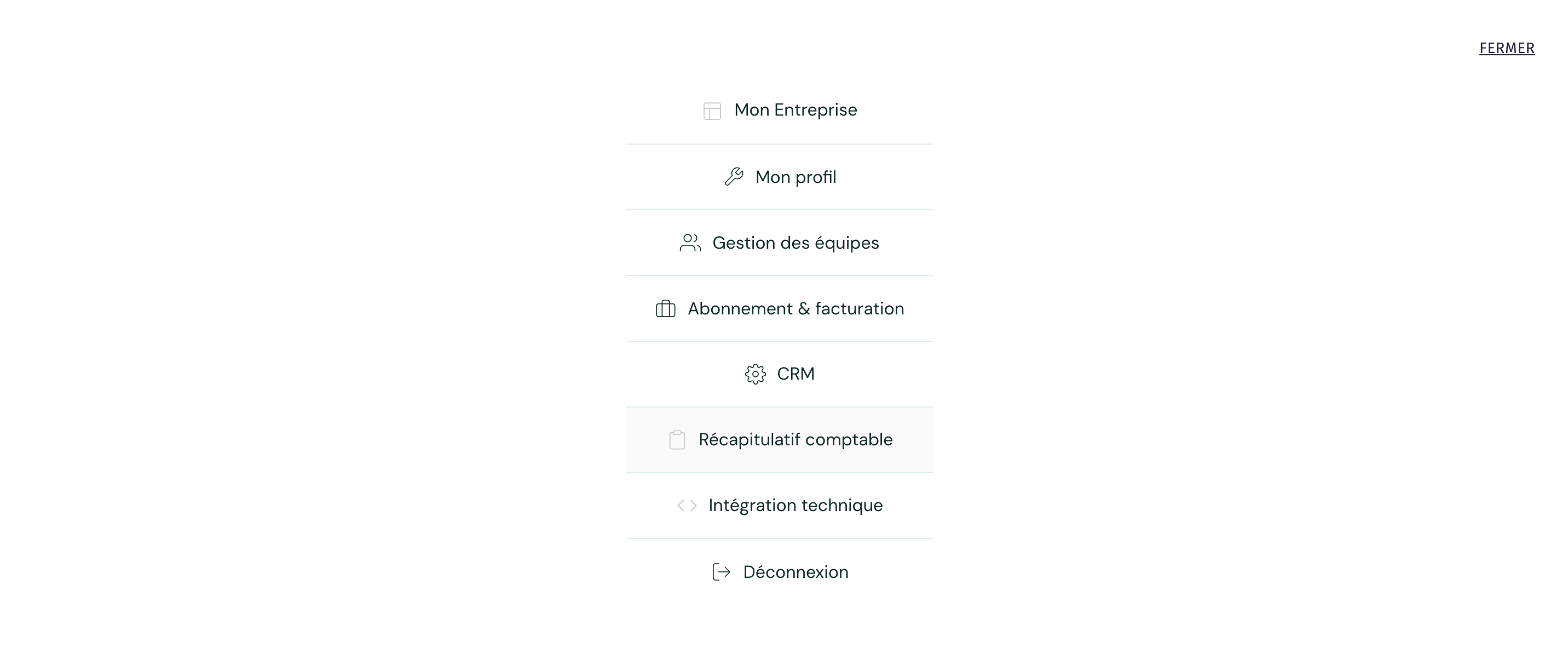Click the highlighted grey menu row
This screenshot has height=665, width=1568.
[x=779, y=440]
